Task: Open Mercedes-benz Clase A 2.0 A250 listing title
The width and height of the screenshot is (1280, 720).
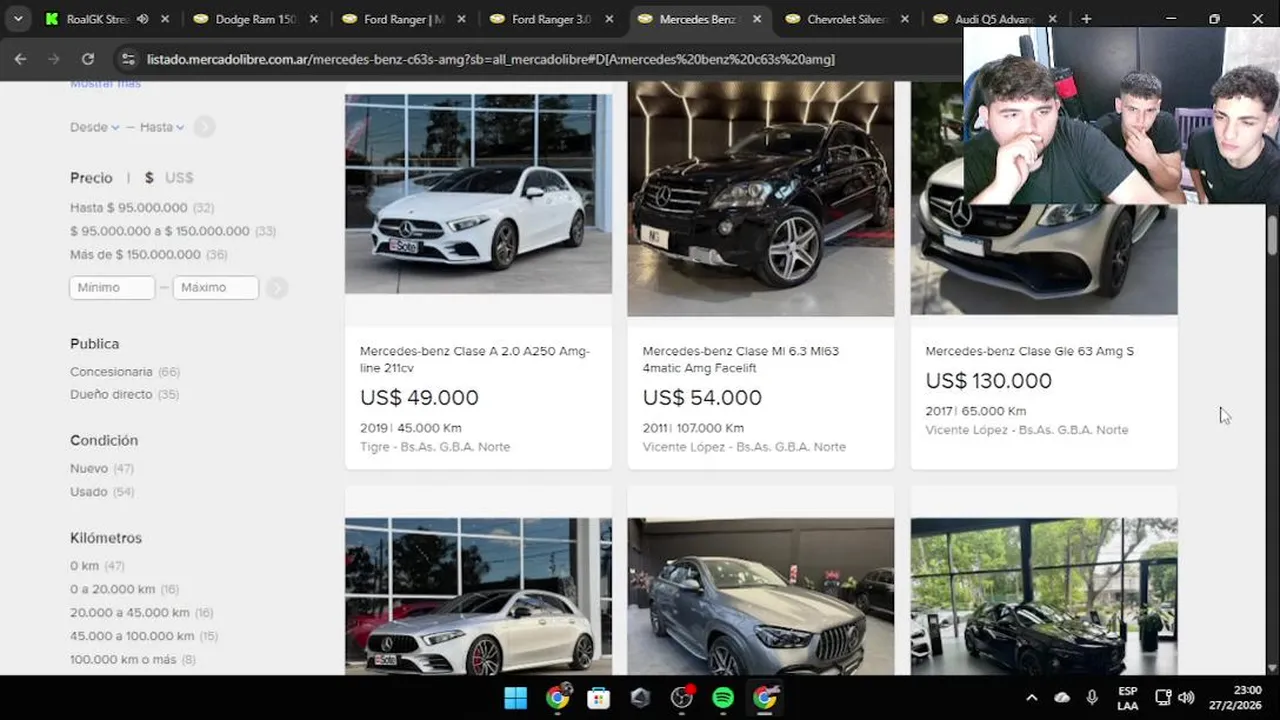Action: tap(475, 360)
